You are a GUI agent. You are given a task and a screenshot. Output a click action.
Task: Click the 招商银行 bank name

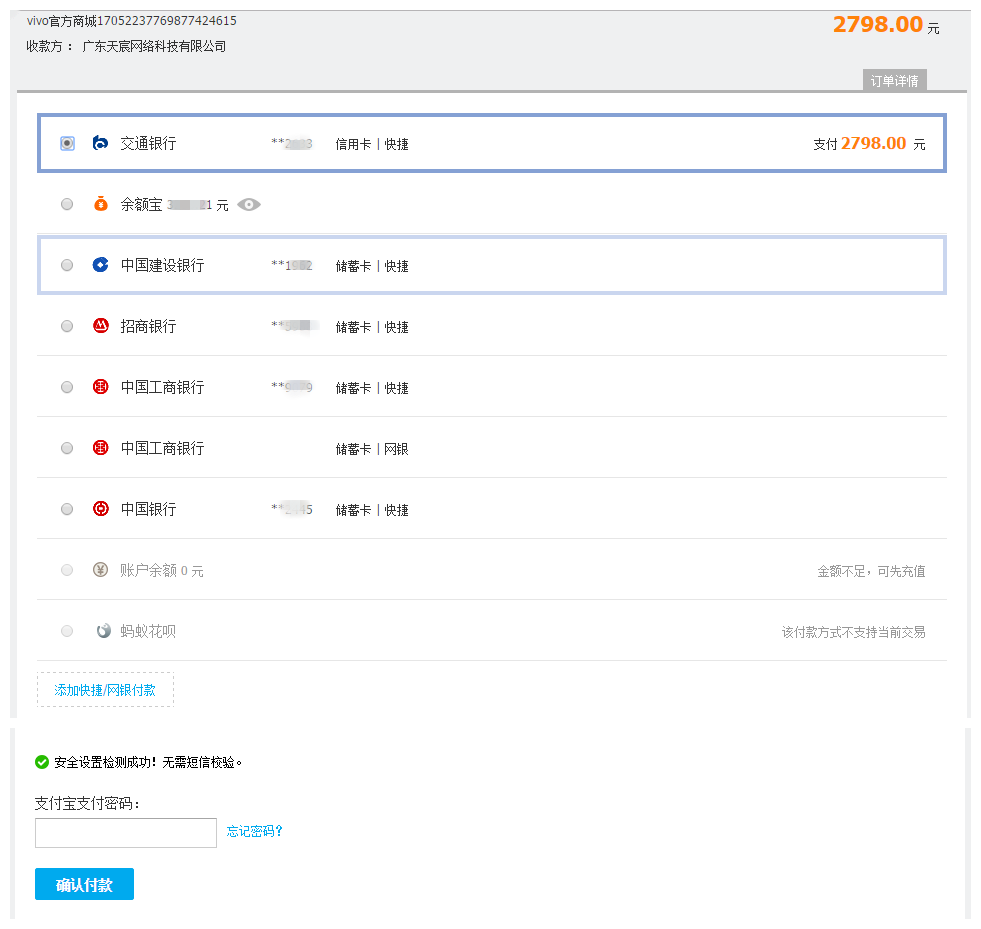[148, 326]
